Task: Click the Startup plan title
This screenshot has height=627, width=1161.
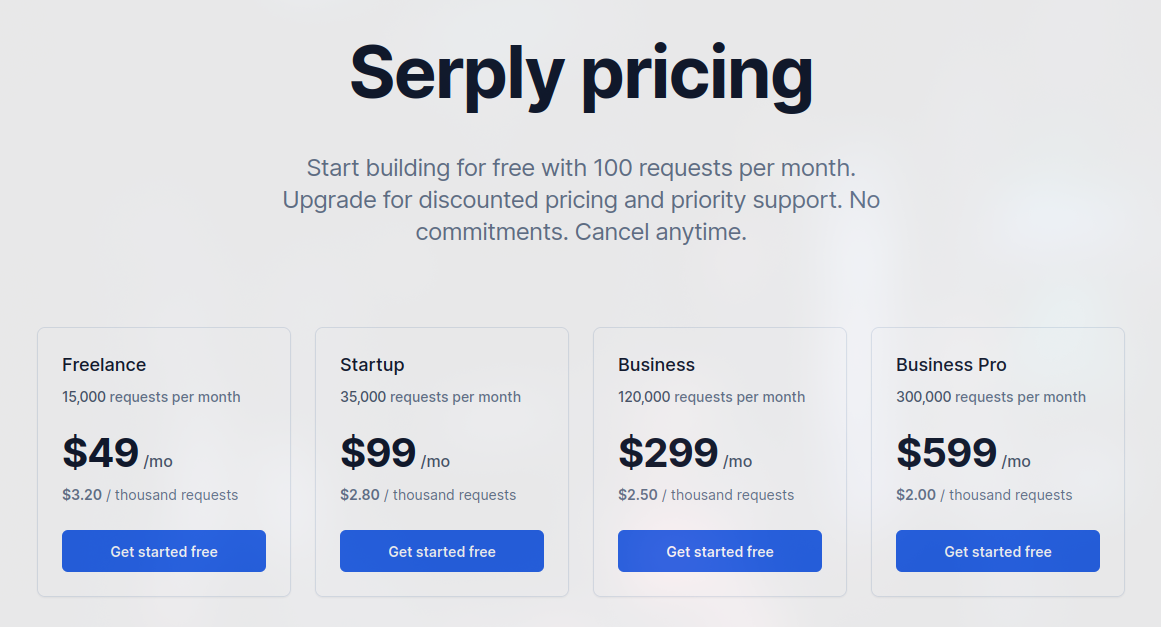Action: click(372, 365)
